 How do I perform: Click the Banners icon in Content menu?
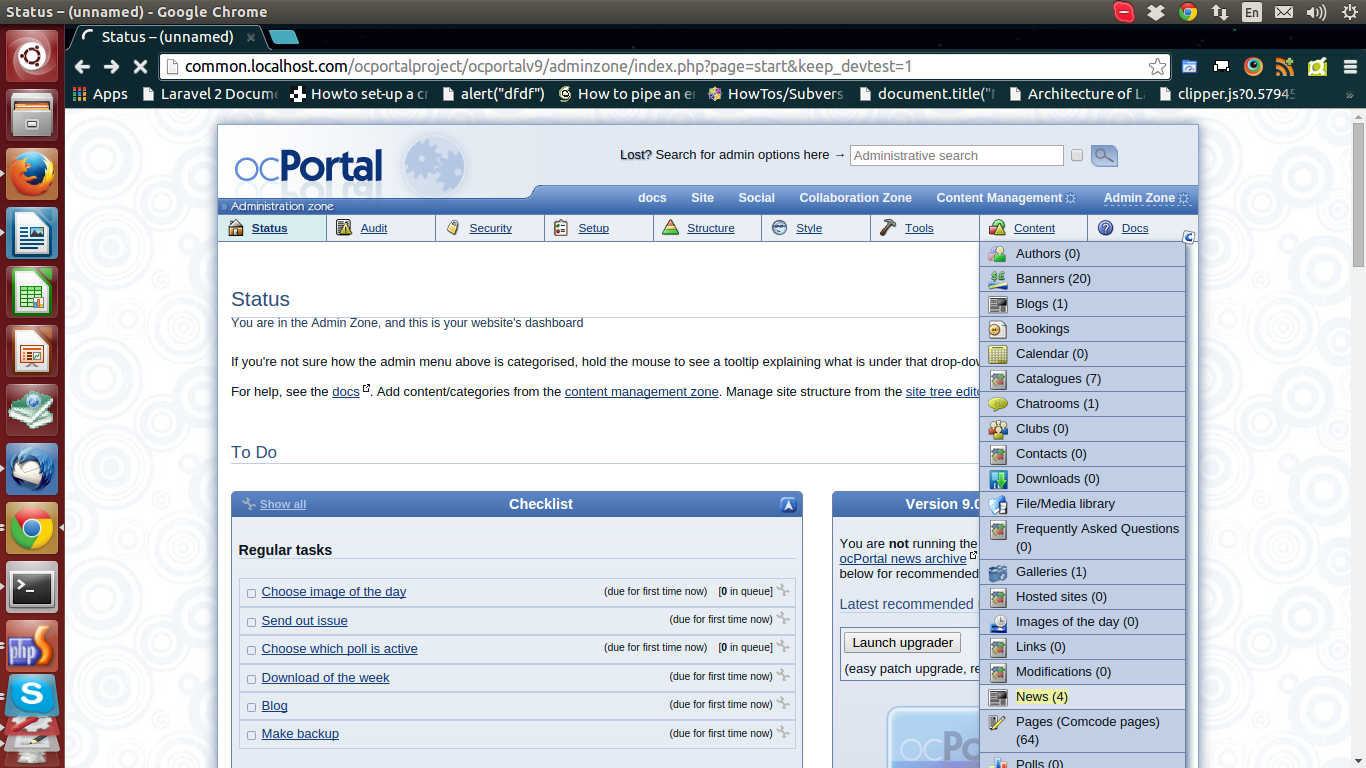tap(997, 279)
